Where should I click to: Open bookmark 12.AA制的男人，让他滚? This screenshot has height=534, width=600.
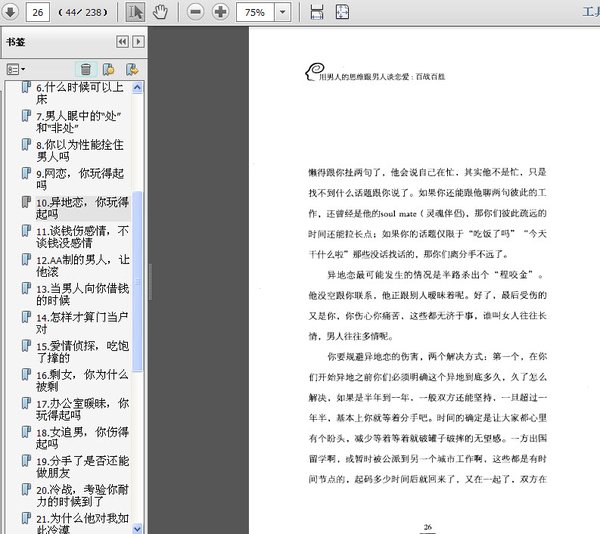(x=82, y=265)
